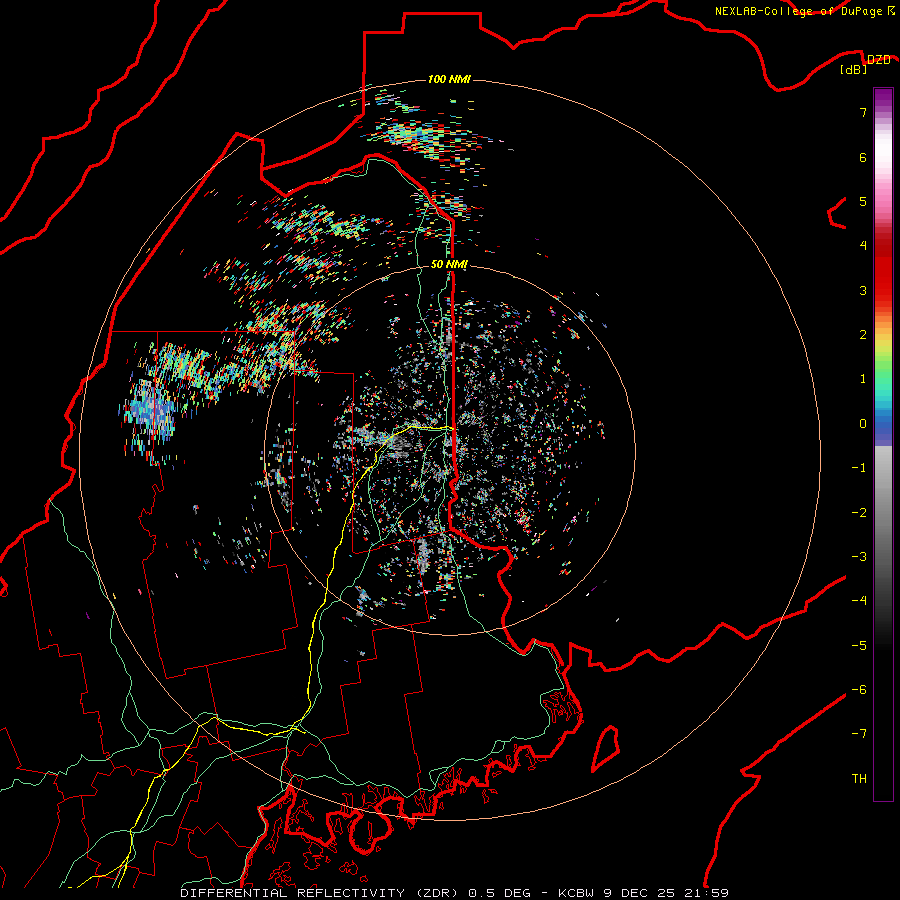Click the 0 tick label on color scale
The image size is (900, 900).
863,424
